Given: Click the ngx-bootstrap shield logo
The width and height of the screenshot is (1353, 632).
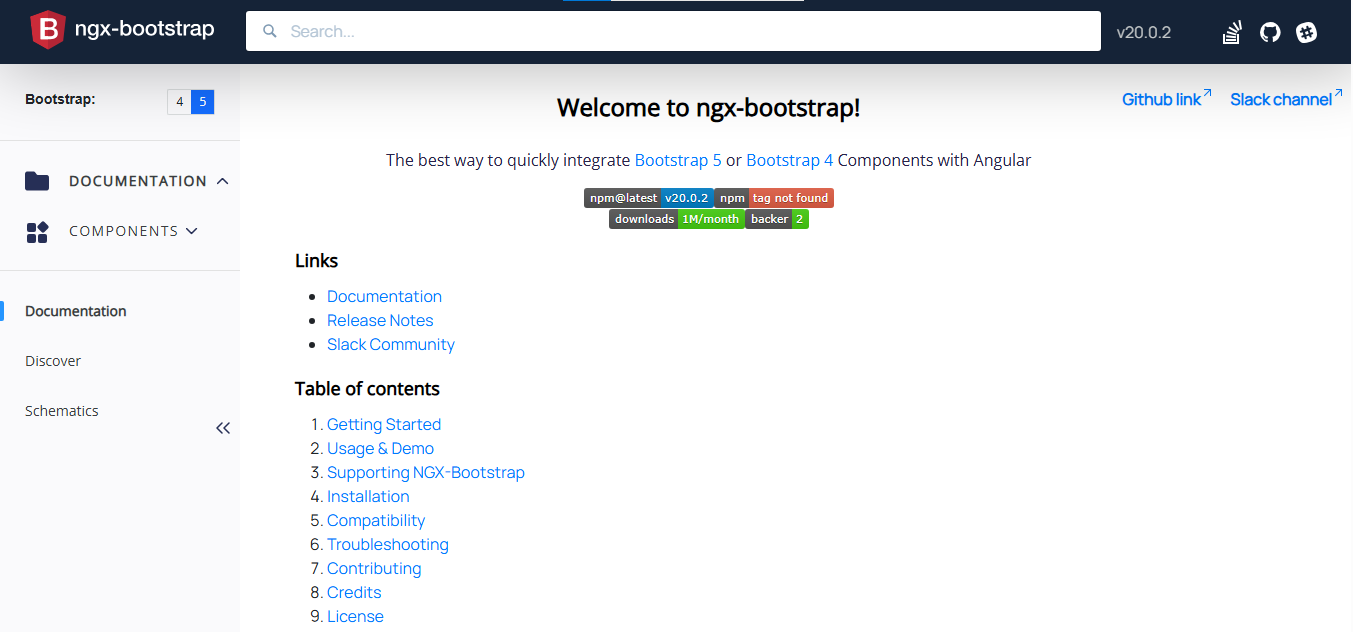Looking at the screenshot, I should tap(47, 30).
